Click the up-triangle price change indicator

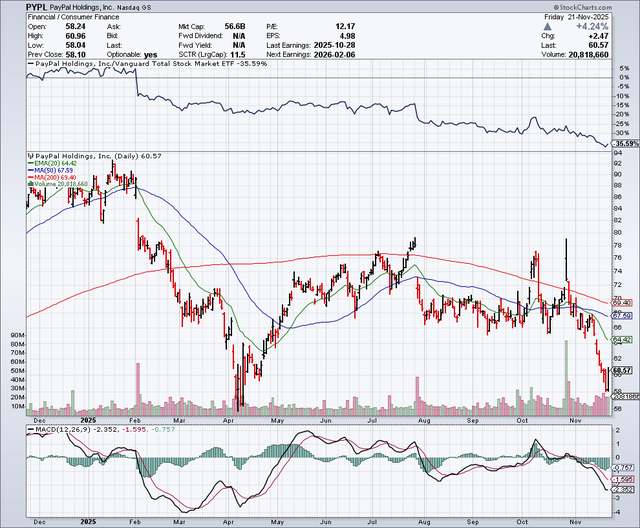click(548, 27)
